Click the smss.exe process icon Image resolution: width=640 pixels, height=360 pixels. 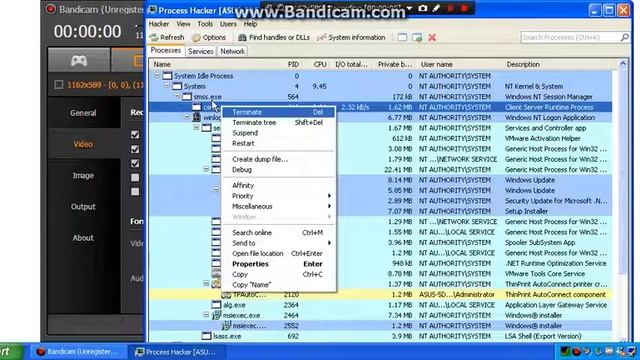[x=187, y=97]
